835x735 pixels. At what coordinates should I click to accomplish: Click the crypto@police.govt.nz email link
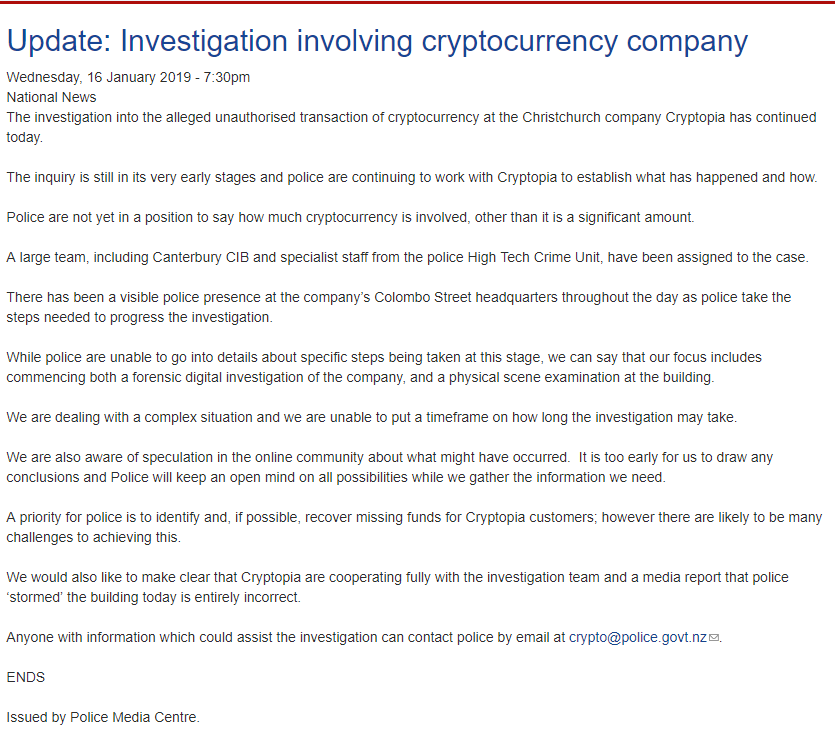click(638, 638)
